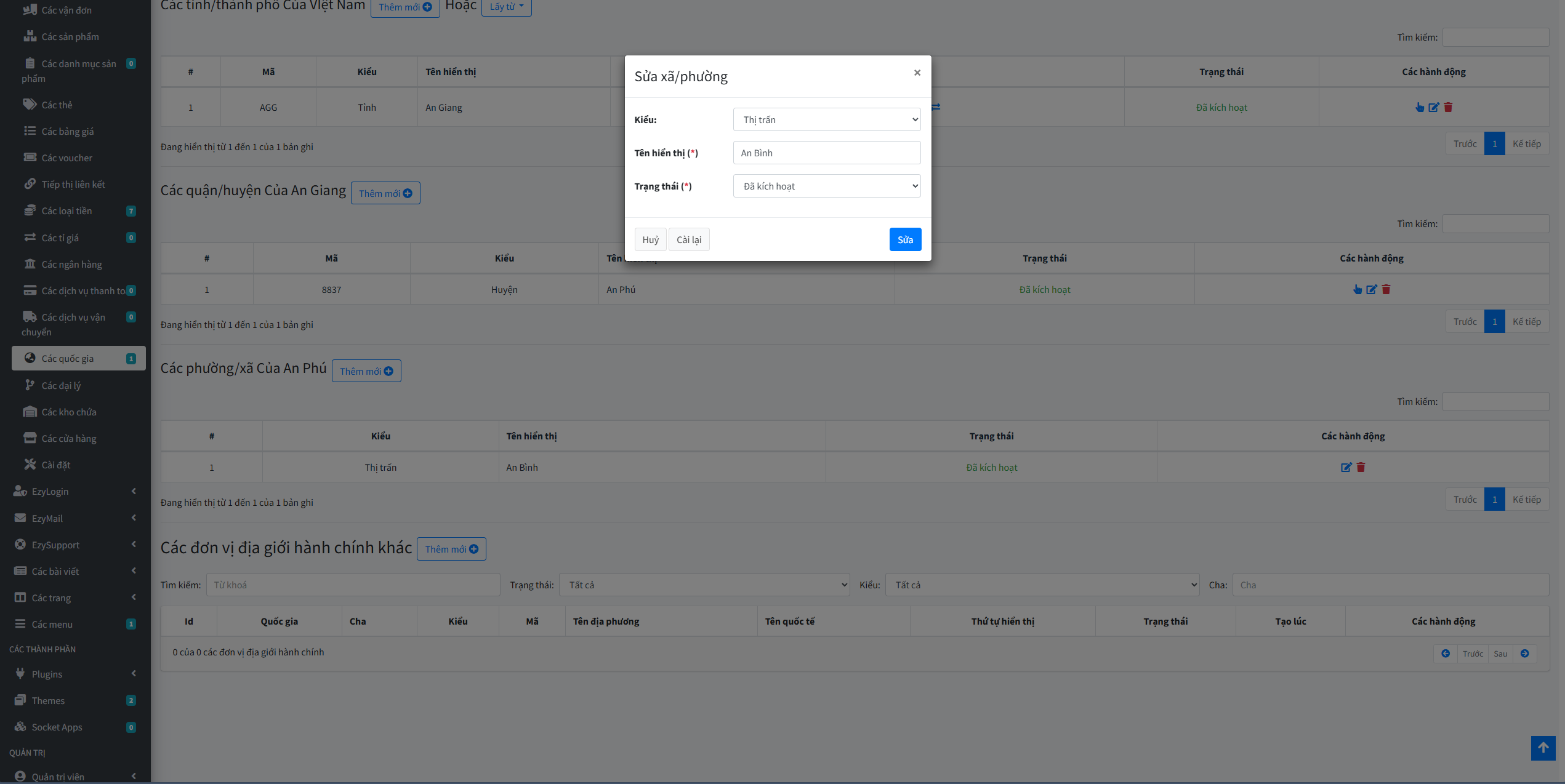Click the Tên hiển thị text field

827,153
